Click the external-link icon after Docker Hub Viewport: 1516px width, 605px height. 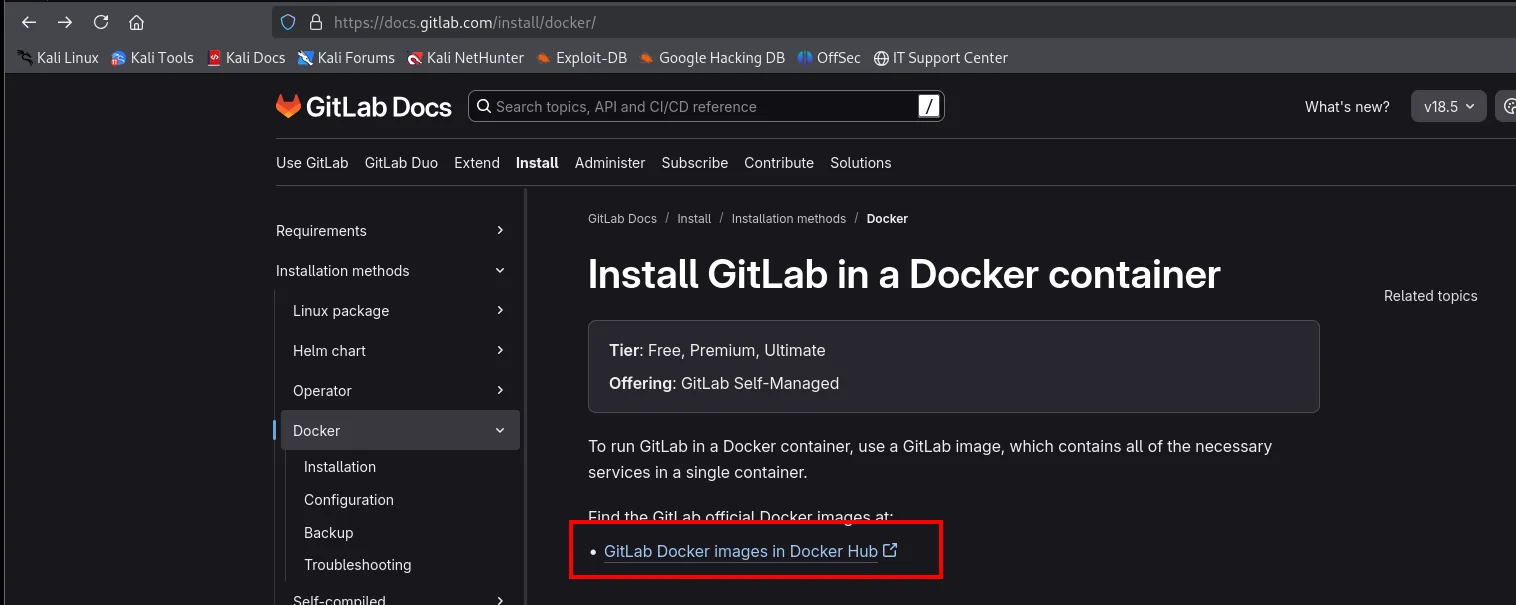[x=890, y=550]
